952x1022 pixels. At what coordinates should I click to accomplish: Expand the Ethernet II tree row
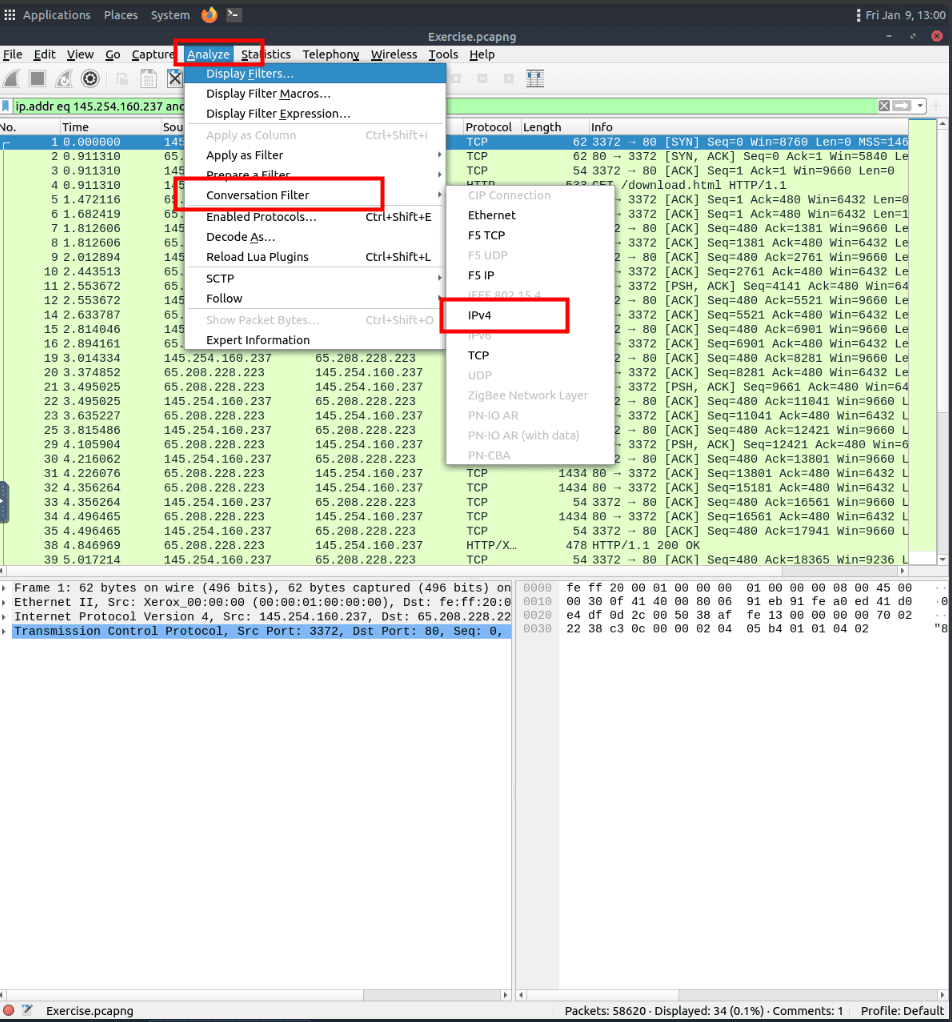pos(6,603)
